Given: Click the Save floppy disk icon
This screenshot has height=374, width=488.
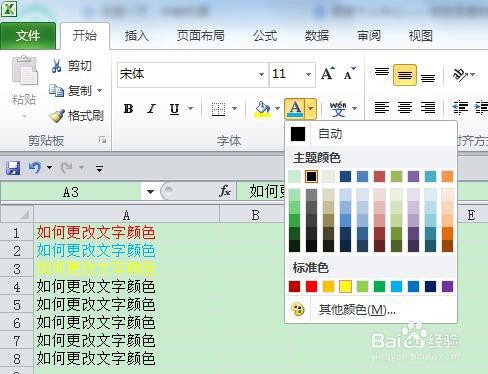Looking at the screenshot, I should point(13,168).
